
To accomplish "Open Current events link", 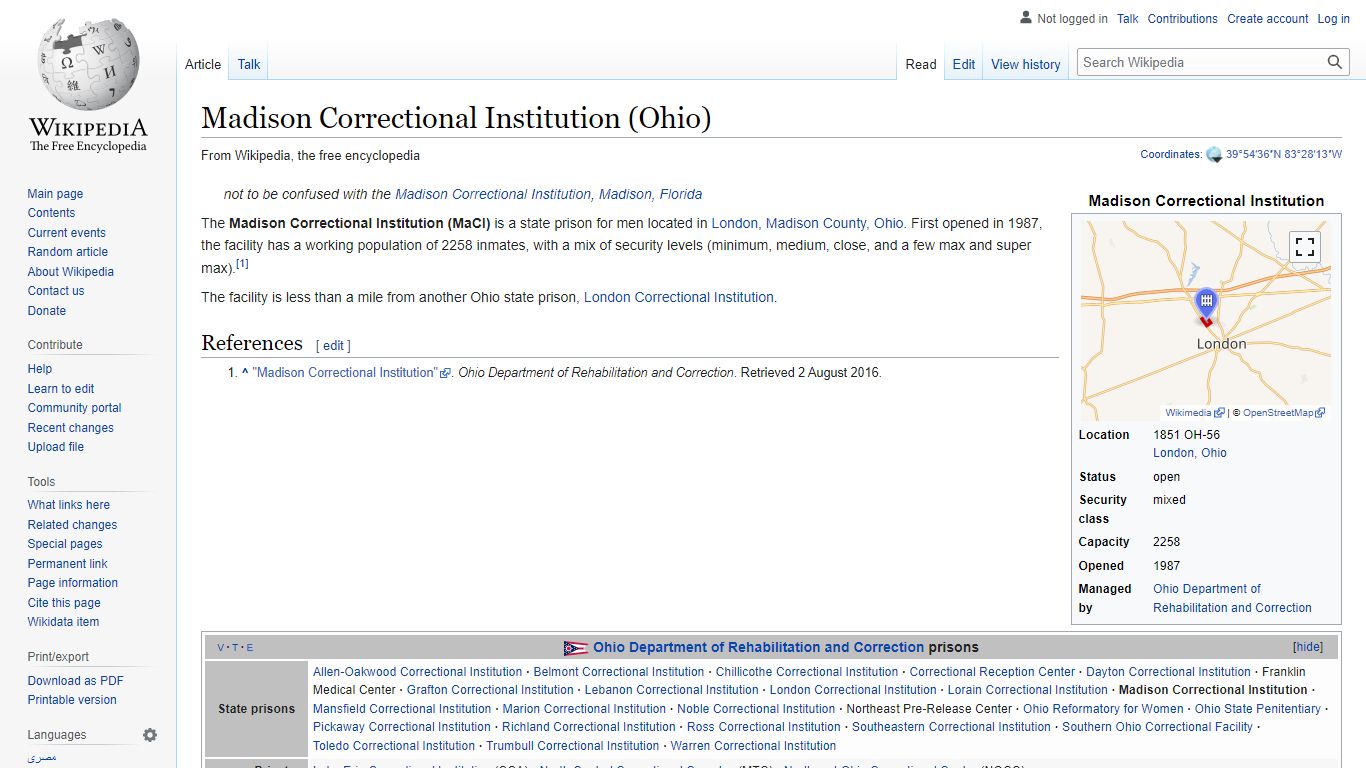I will point(66,233).
